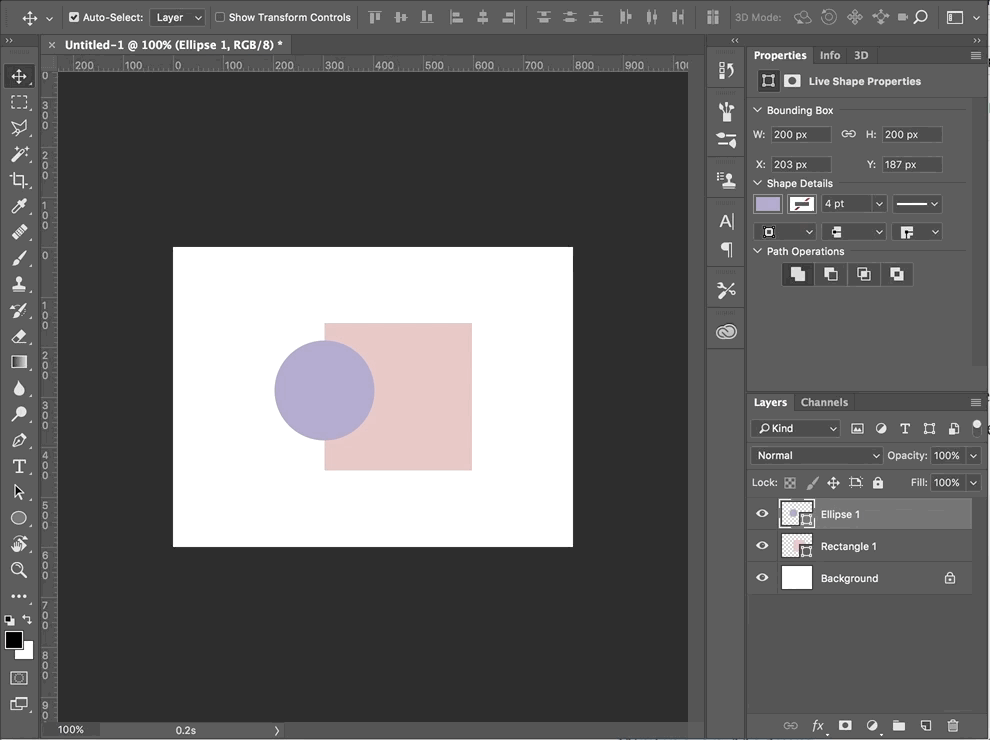Image resolution: width=990 pixels, height=740 pixels.
Task: Select the Type tool
Action: click(x=19, y=466)
